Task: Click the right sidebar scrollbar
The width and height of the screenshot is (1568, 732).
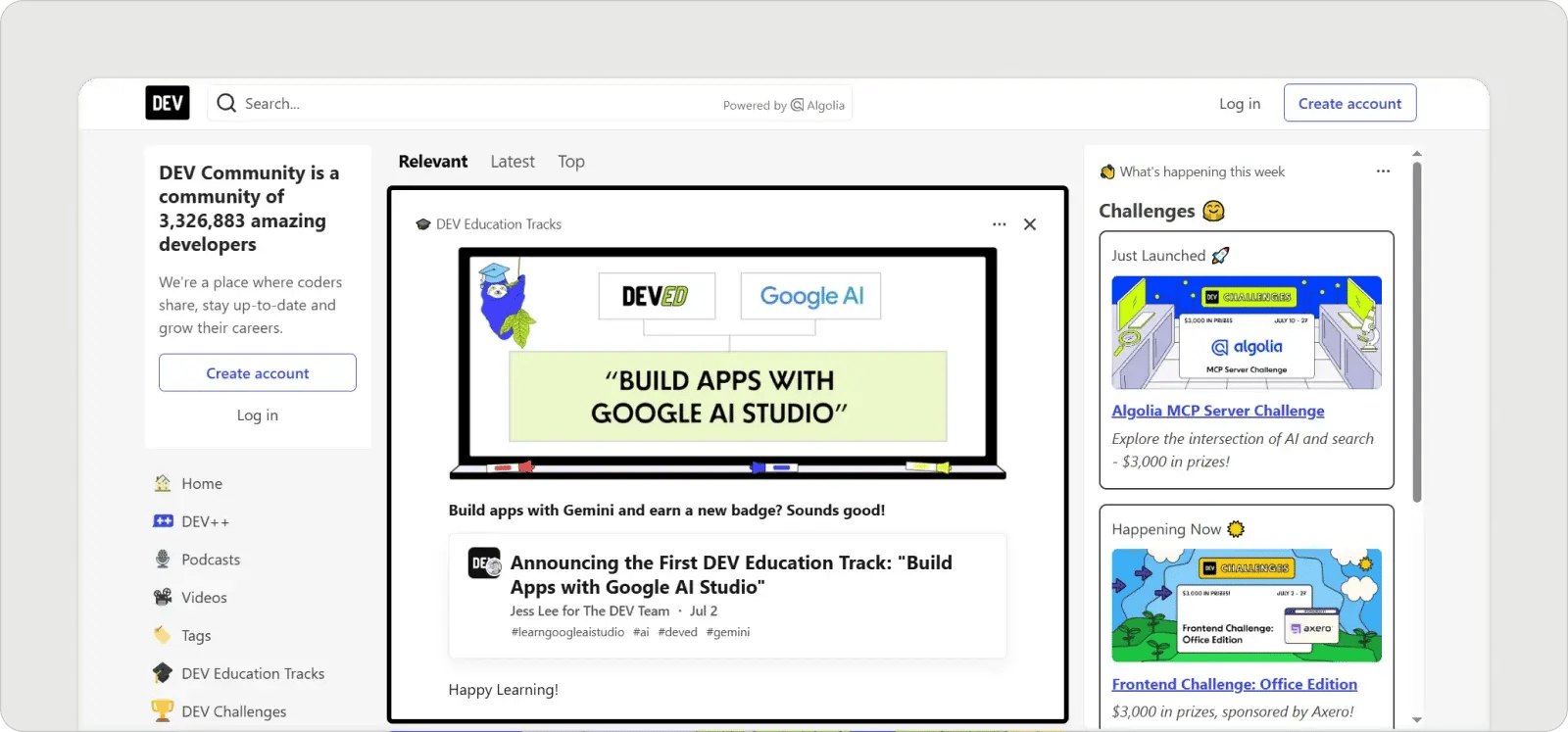Action: coord(1417,333)
